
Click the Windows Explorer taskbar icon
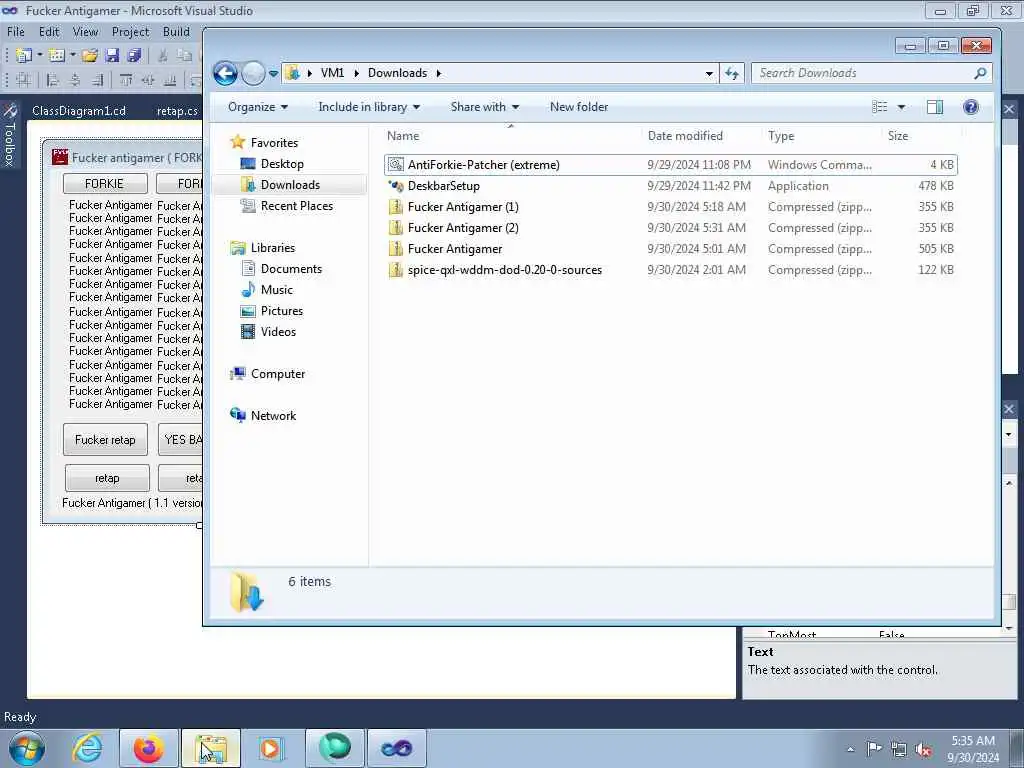click(x=211, y=748)
